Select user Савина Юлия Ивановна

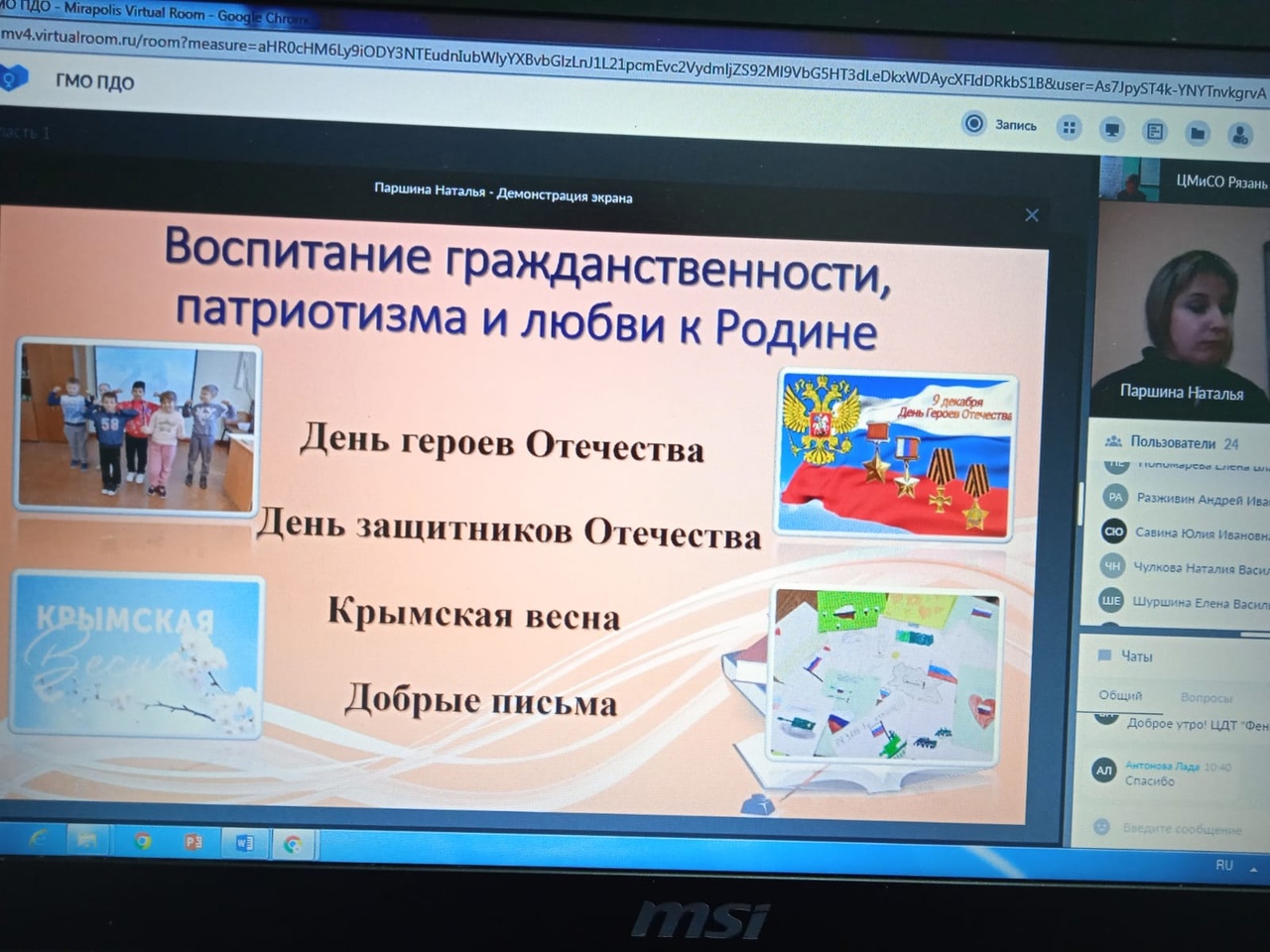[1201, 534]
